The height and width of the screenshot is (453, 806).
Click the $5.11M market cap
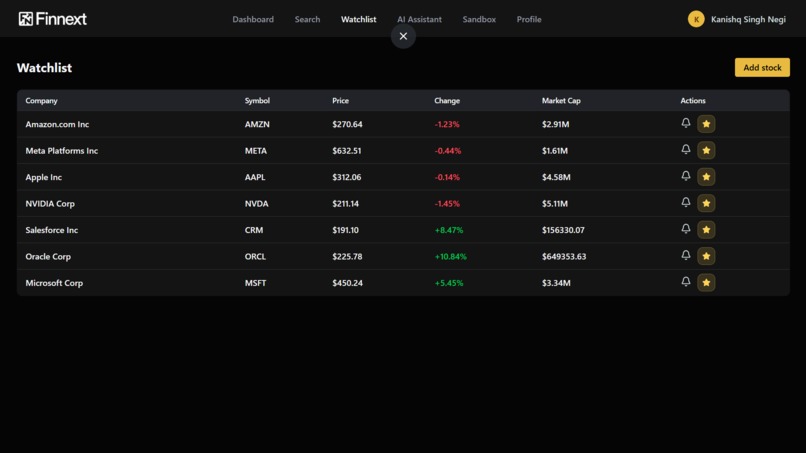pyautogui.click(x=555, y=204)
